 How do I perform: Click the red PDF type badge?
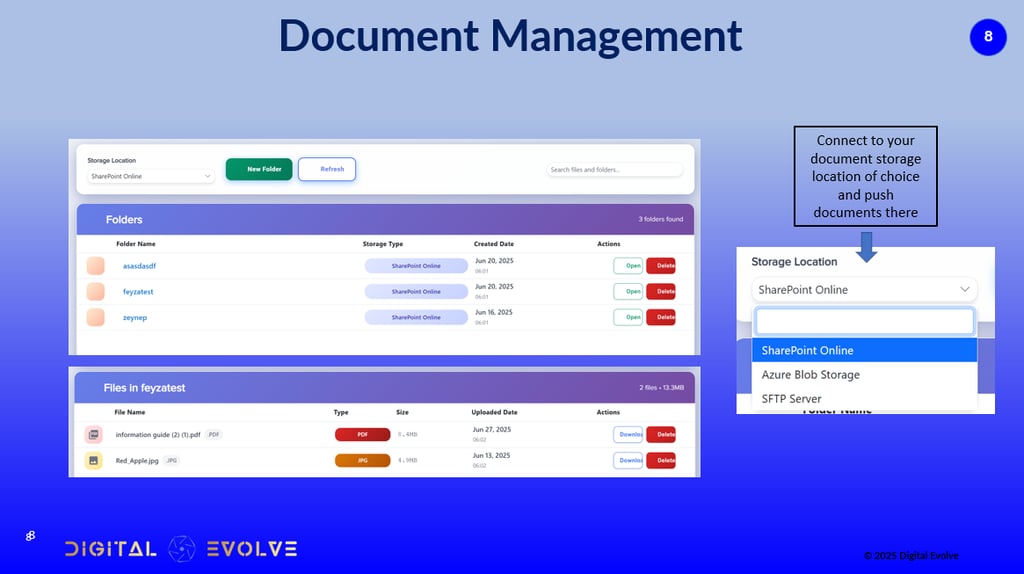point(362,434)
